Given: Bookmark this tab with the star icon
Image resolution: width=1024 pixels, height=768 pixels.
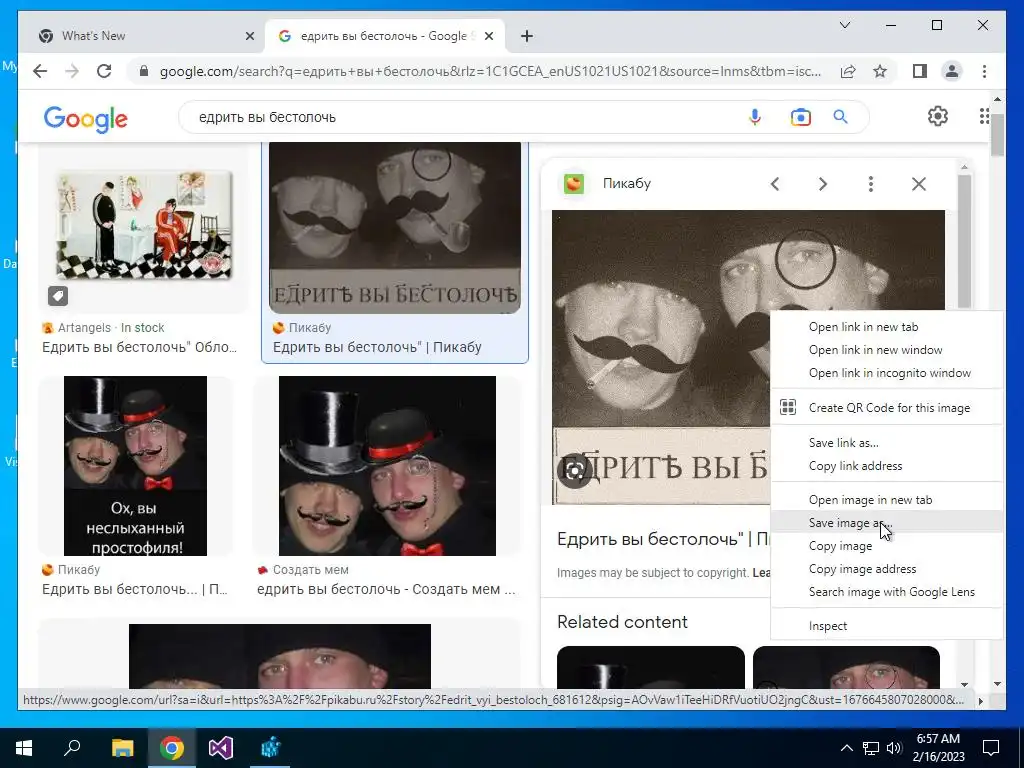Looking at the screenshot, I should 880,71.
